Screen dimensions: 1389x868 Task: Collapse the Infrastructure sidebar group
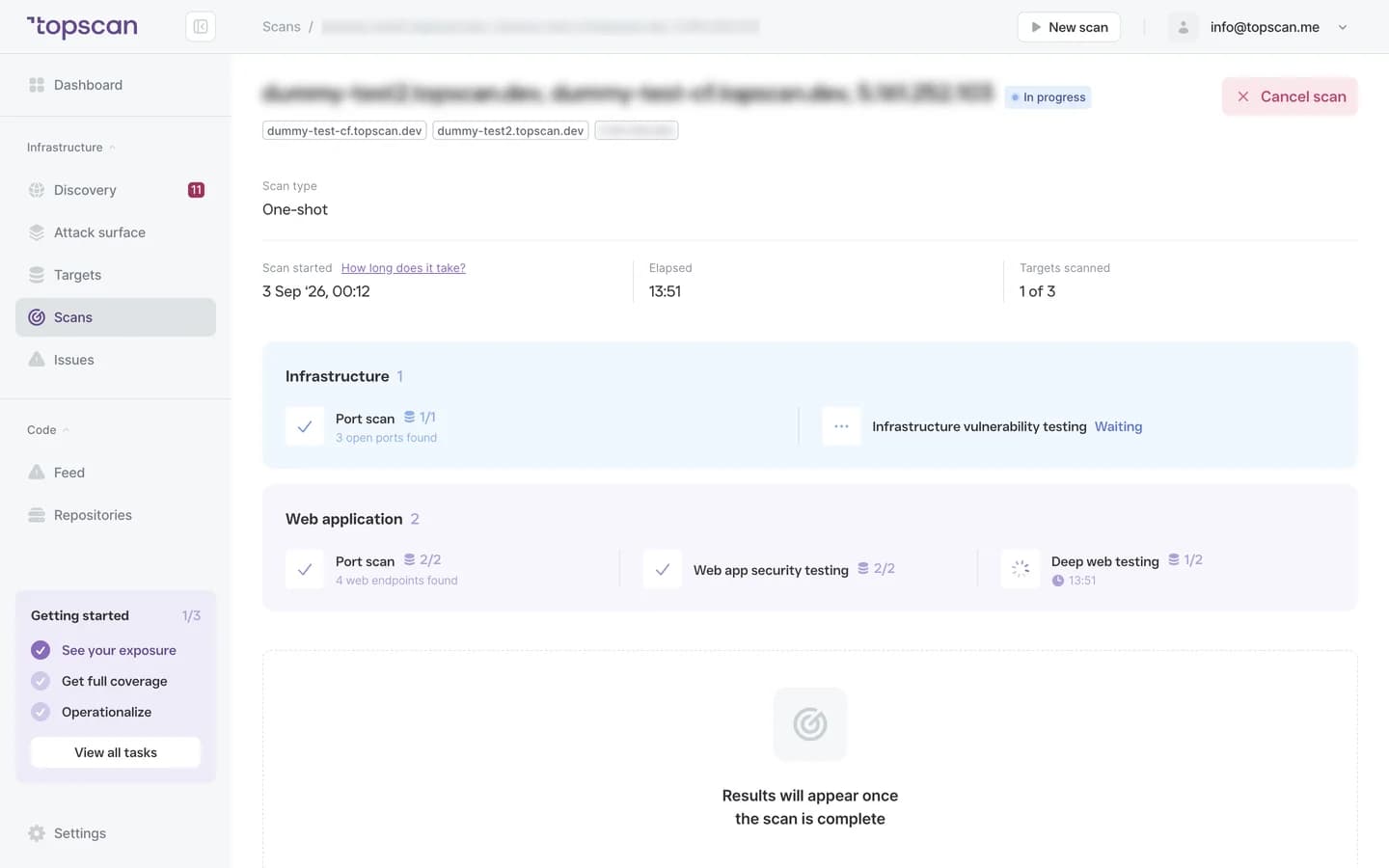tap(71, 148)
